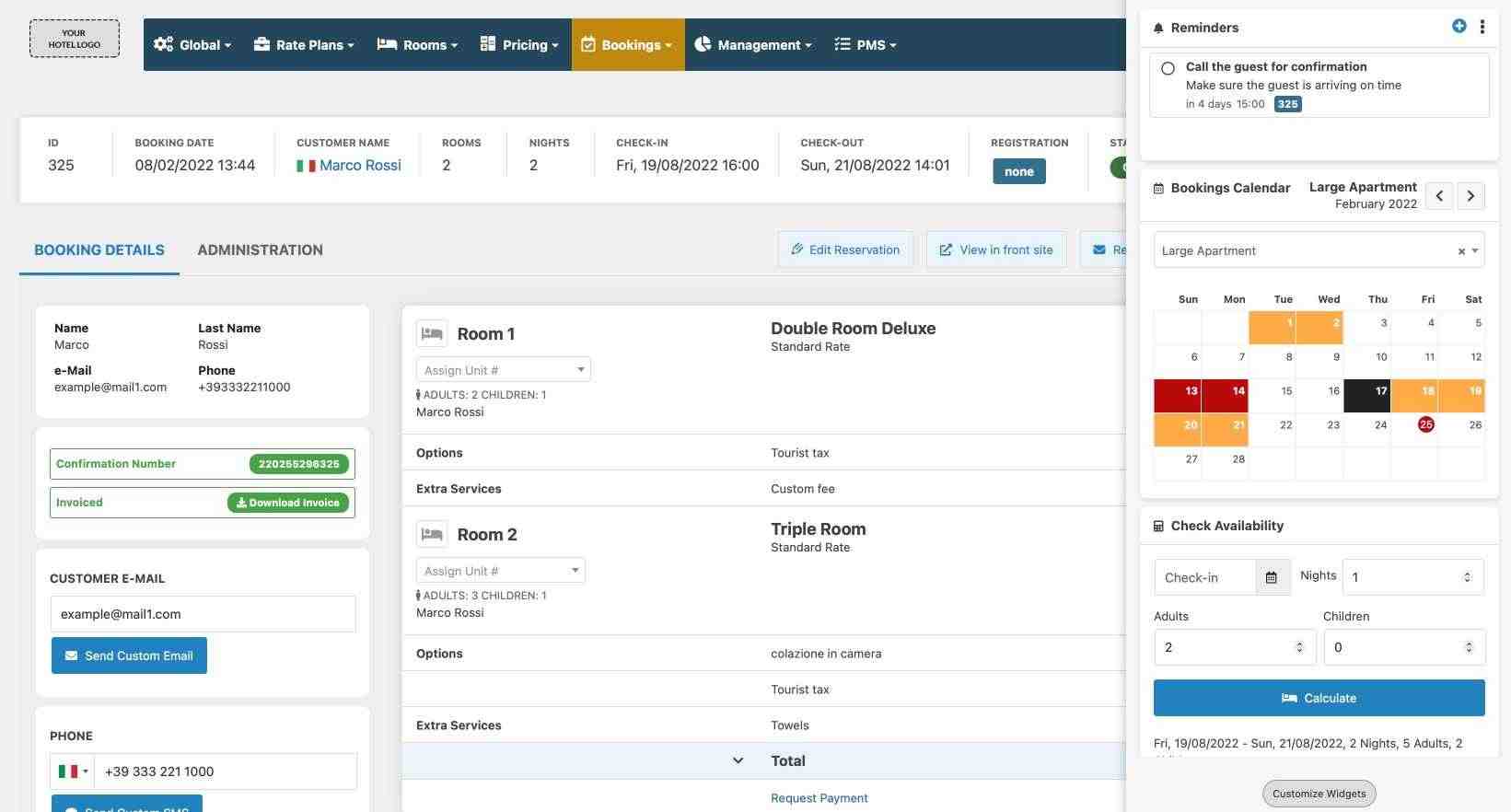Focus the phone number input field

click(226, 771)
